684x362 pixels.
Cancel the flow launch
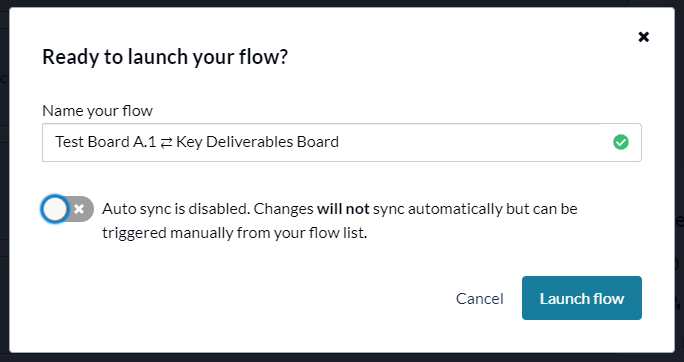coord(479,299)
